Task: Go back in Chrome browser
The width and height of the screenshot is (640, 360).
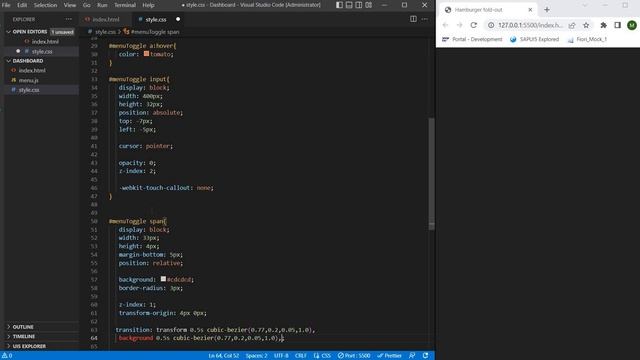Action: point(445,25)
